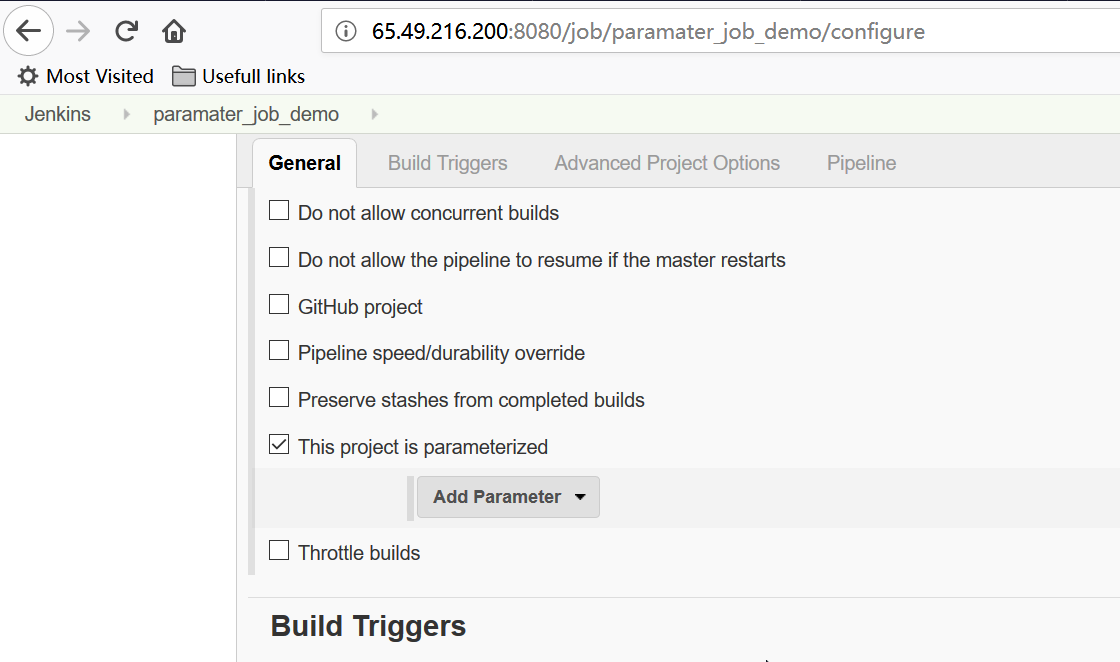Uncheck This project is parameterized
The width and height of the screenshot is (1120, 662).
coord(278,444)
